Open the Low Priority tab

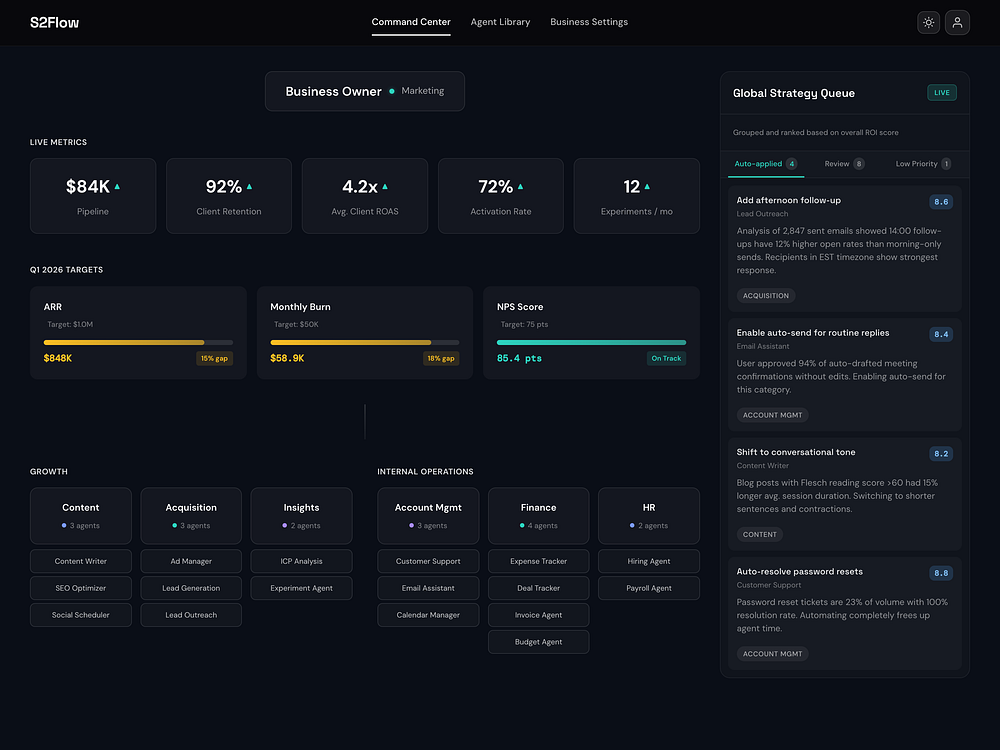click(x=923, y=164)
